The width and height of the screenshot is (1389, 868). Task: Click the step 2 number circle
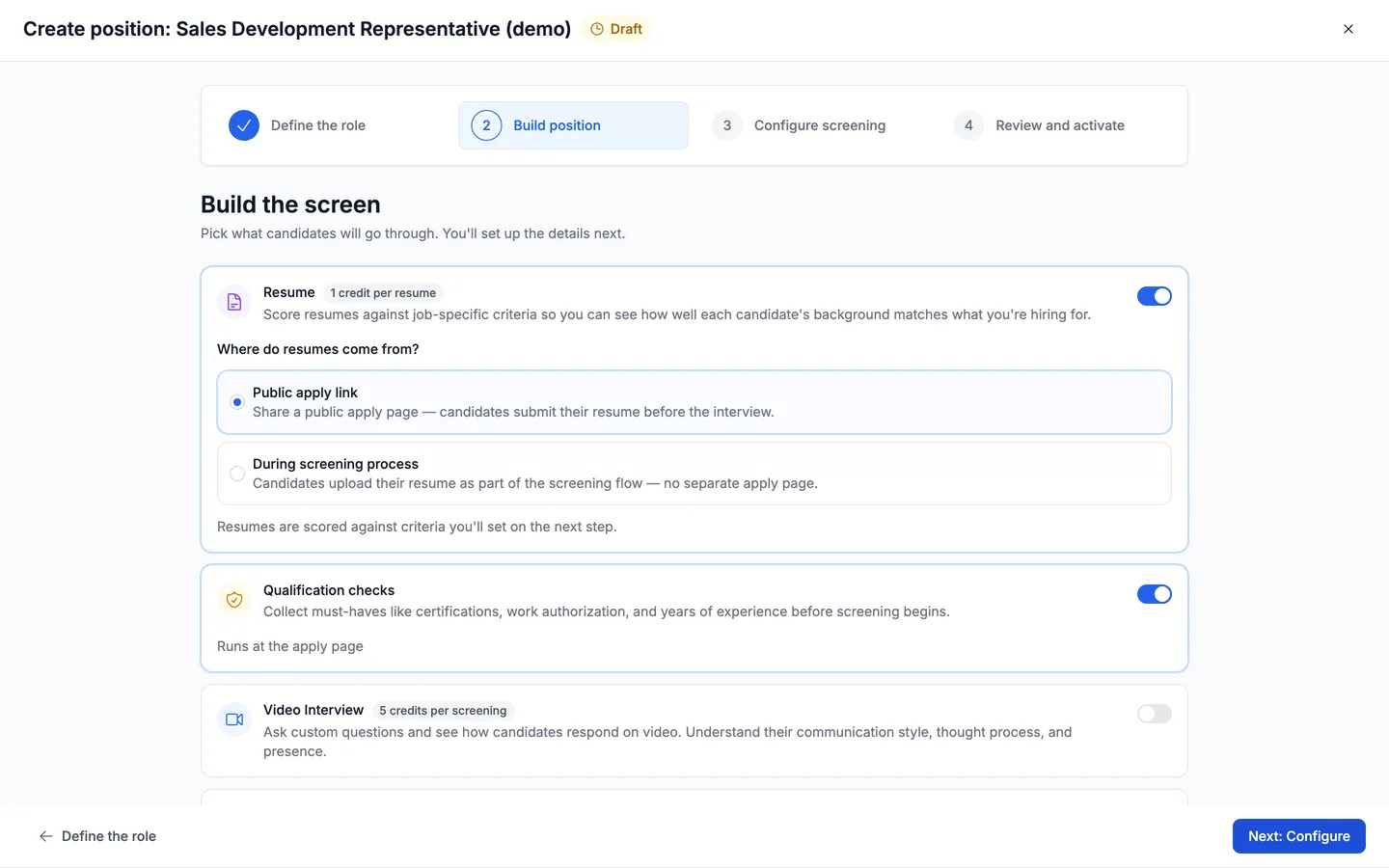(486, 125)
